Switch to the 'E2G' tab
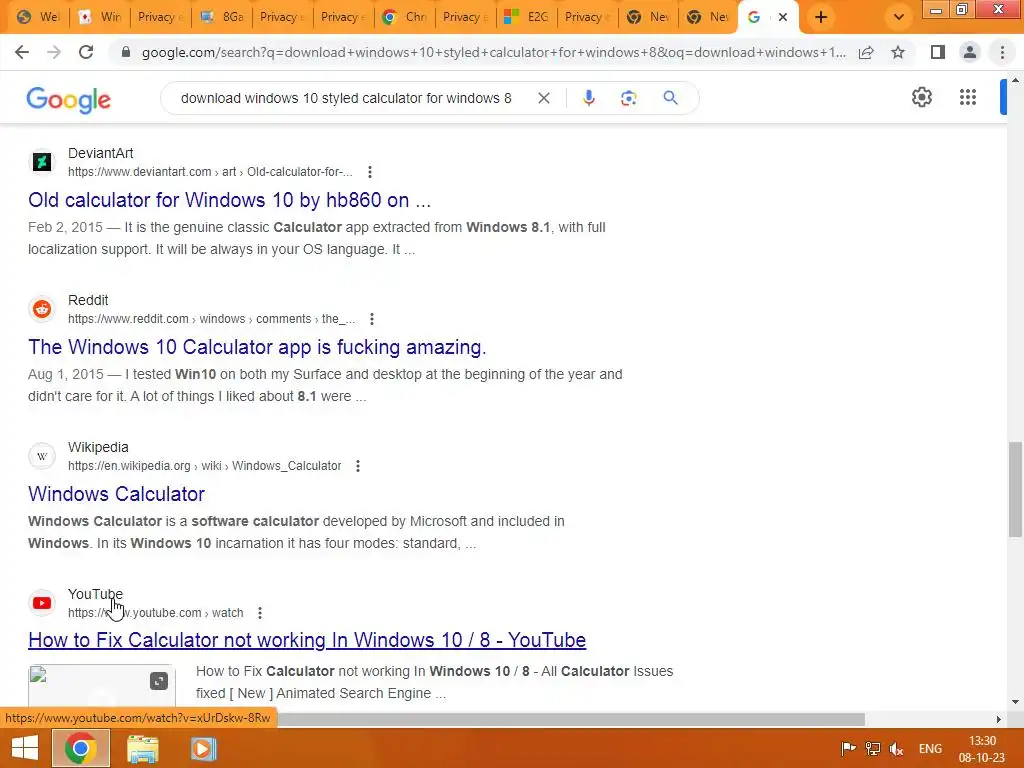 pos(528,17)
